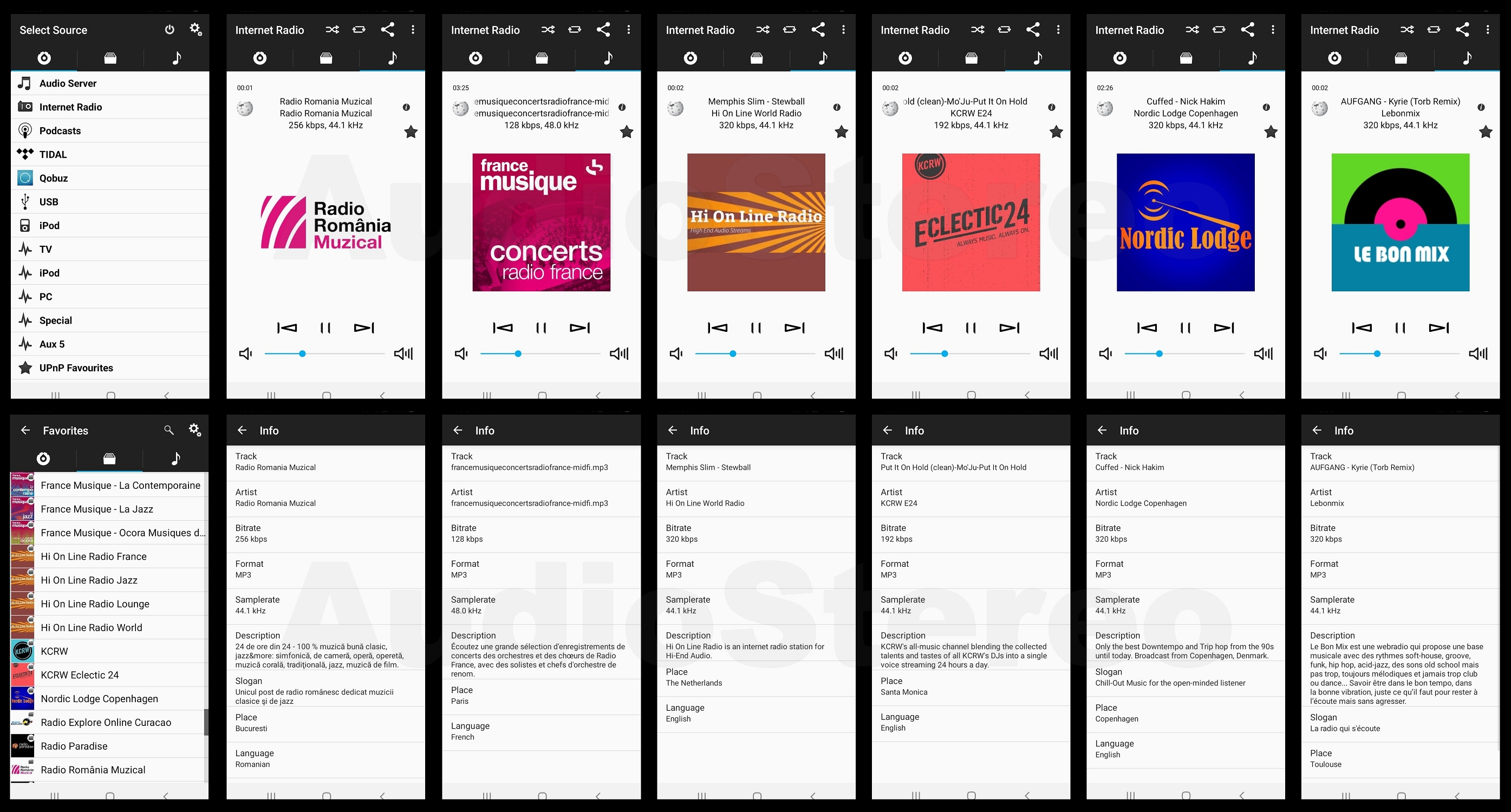
Task: Toggle favorite star for France Musique concerts
Action: click(x=627, y=132)
